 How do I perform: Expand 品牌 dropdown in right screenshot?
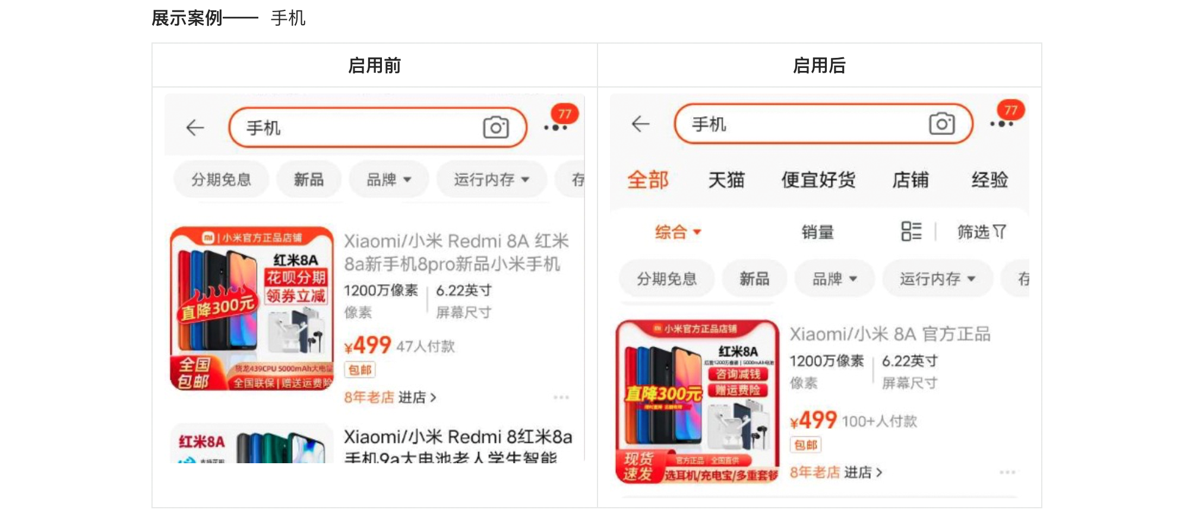(834, 278)
